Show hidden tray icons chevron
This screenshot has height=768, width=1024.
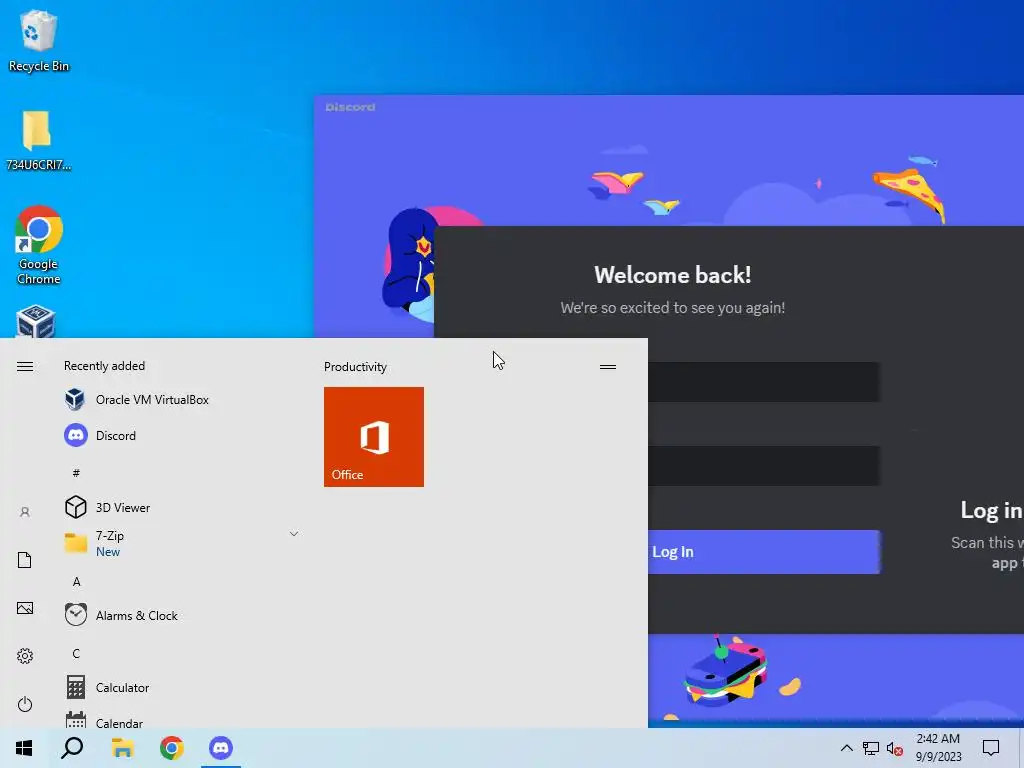point(846,748)
